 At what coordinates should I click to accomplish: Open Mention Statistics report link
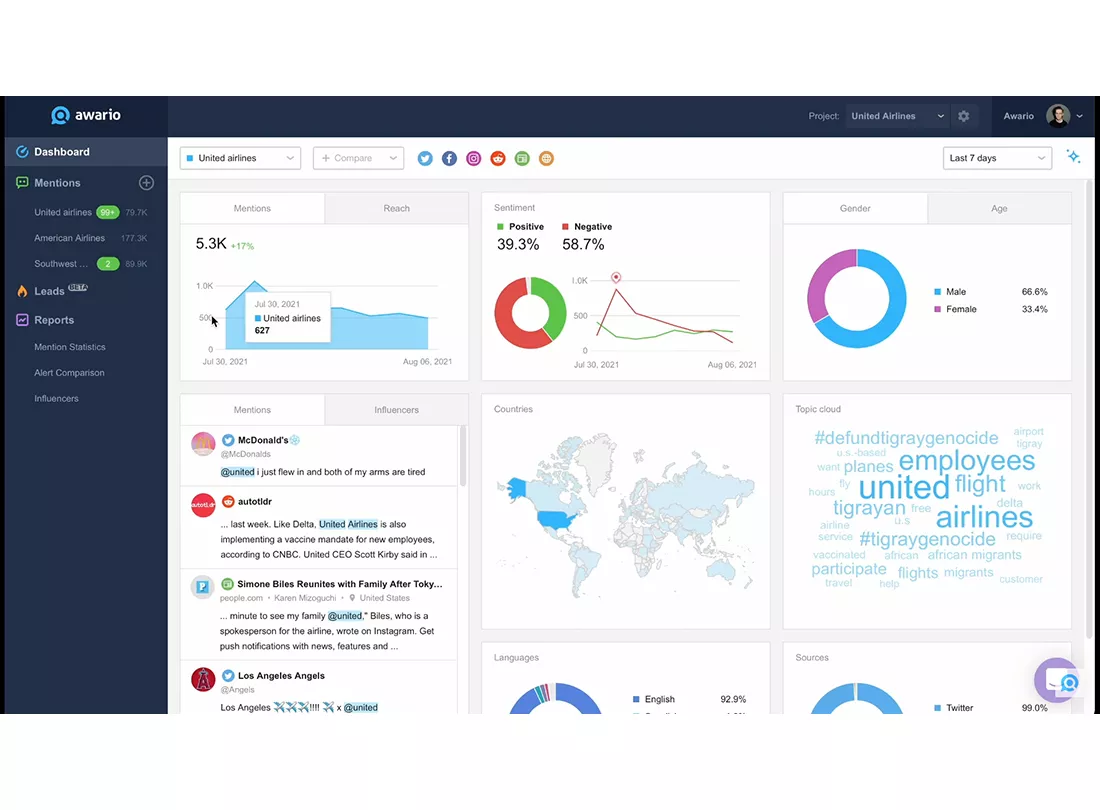[70, 347]
